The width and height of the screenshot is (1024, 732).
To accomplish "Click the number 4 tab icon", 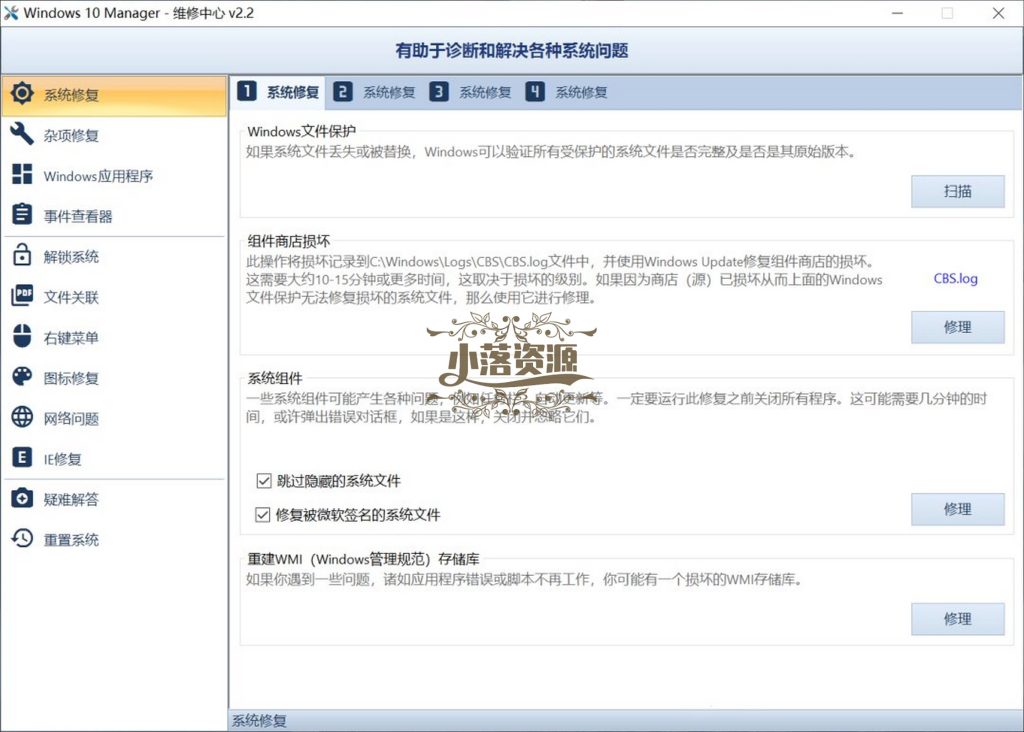I will tap(535, 91).
